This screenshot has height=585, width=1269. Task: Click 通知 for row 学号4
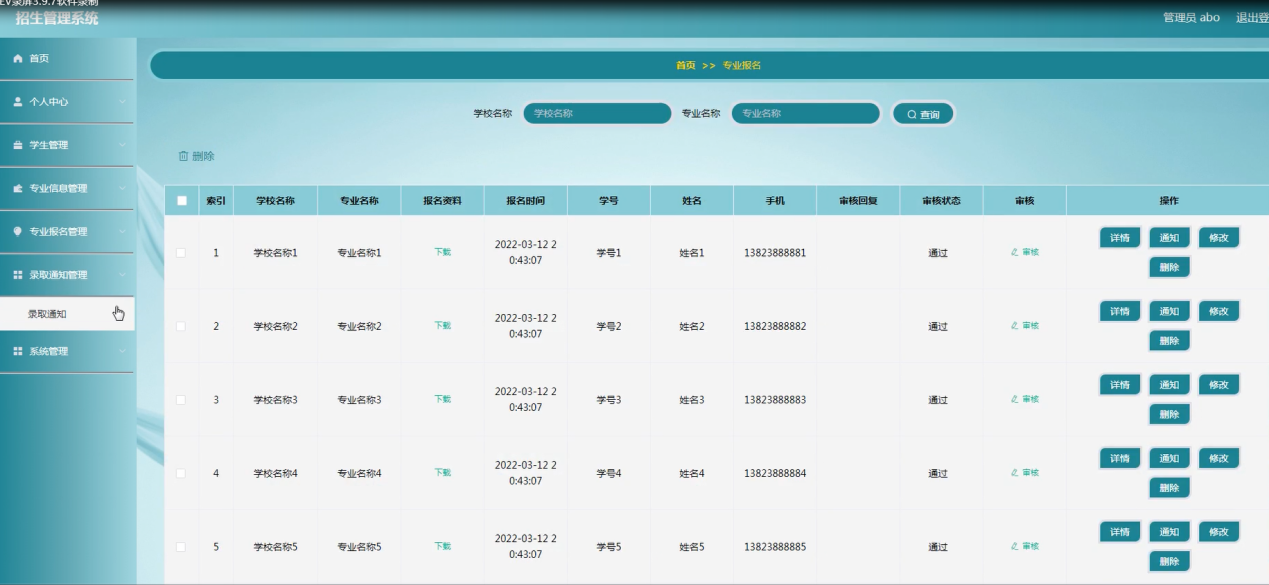pyautogui.click(x=1169, y=458)
